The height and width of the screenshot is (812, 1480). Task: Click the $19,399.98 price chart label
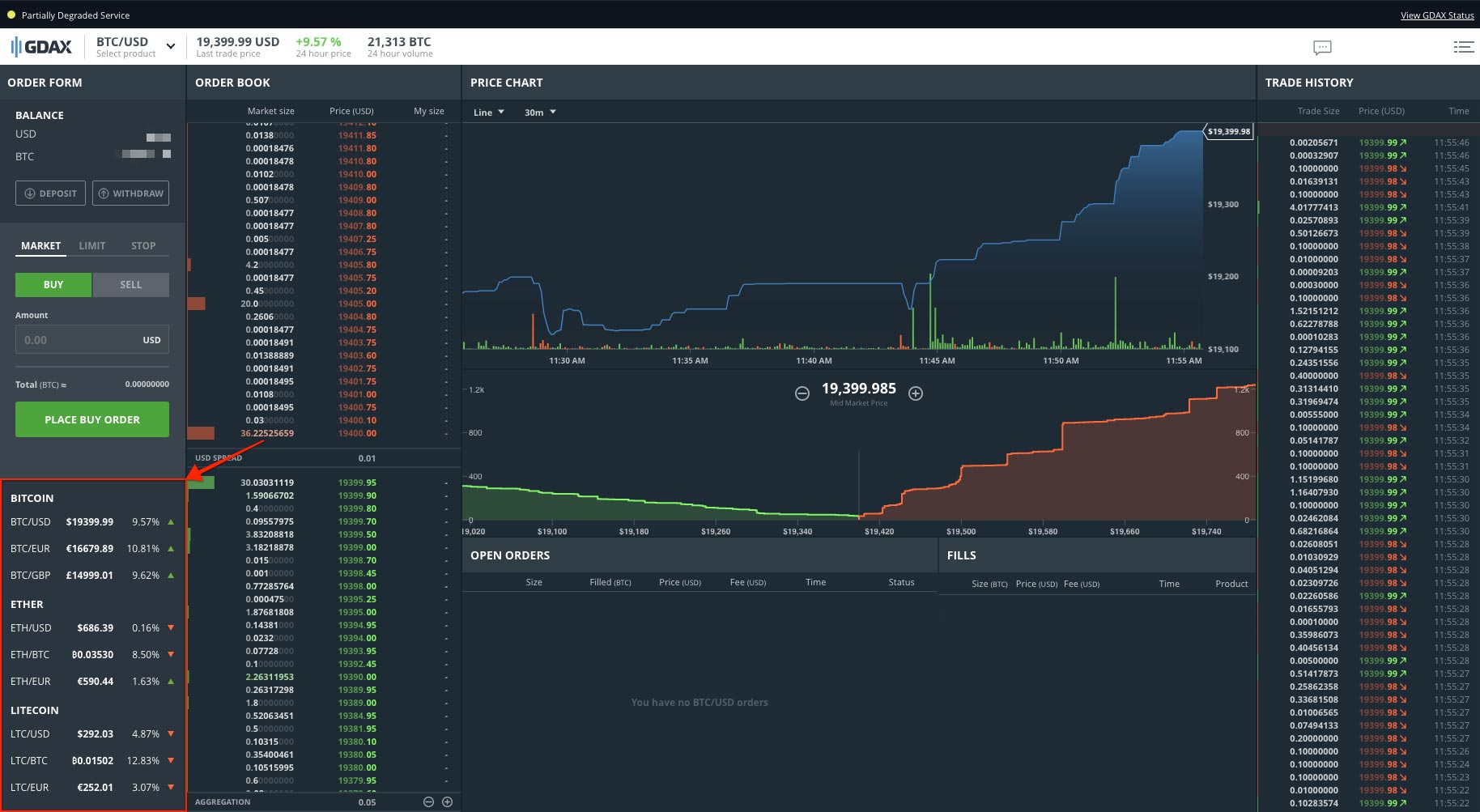coord(1228,131)
